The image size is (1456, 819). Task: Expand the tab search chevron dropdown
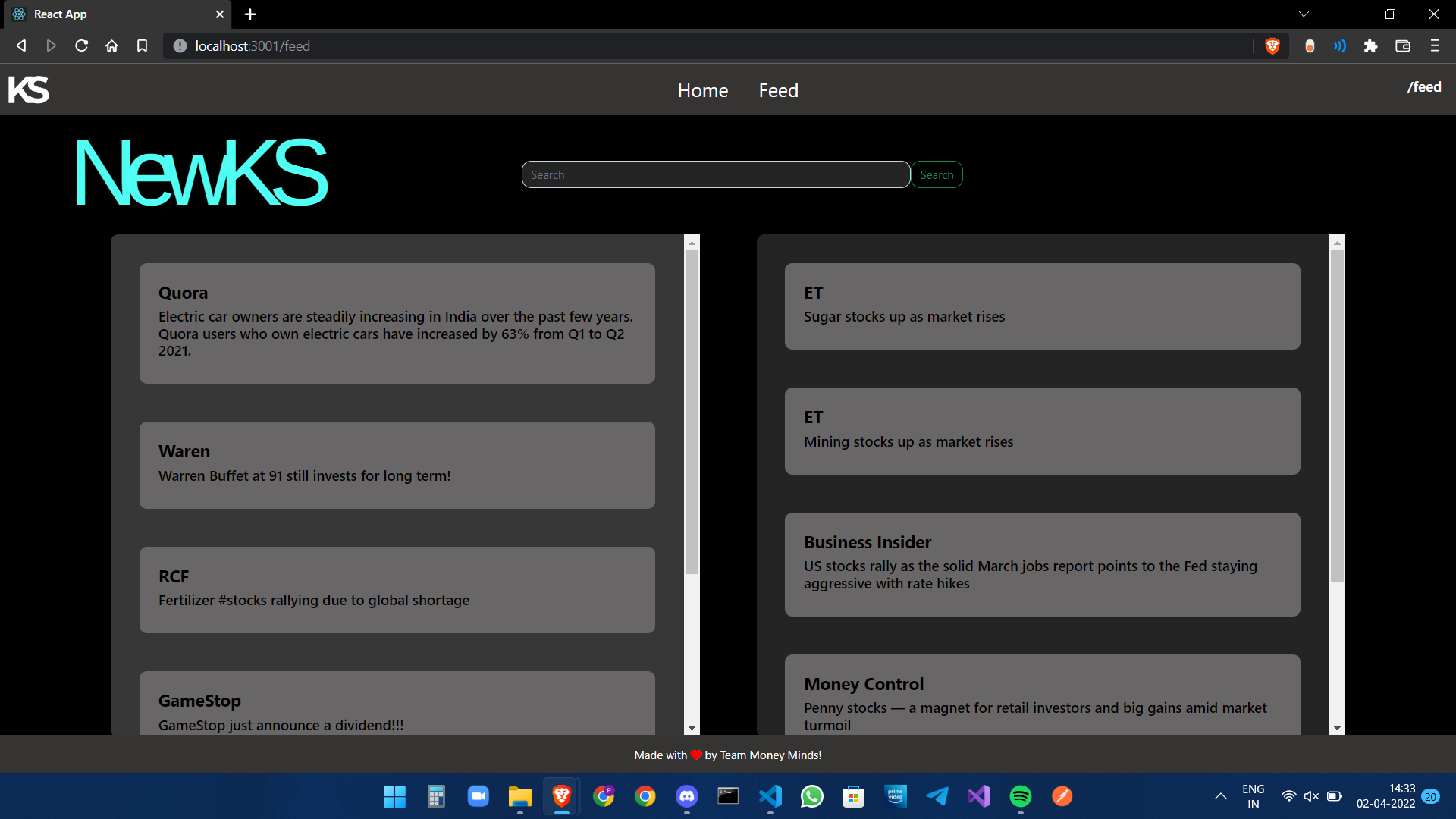(x=1304, y=14)
